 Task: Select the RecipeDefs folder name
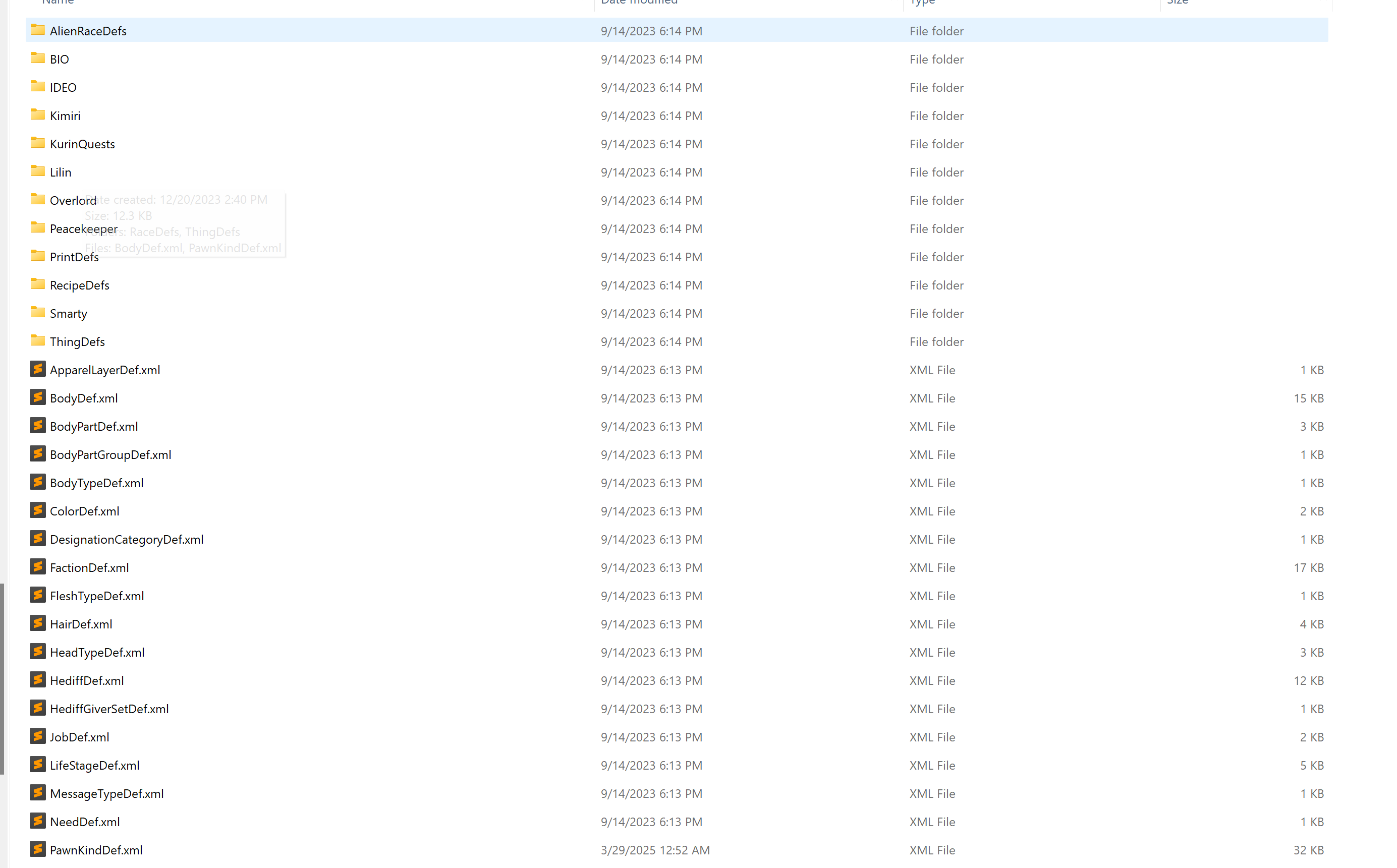click(x=79, y=285)
